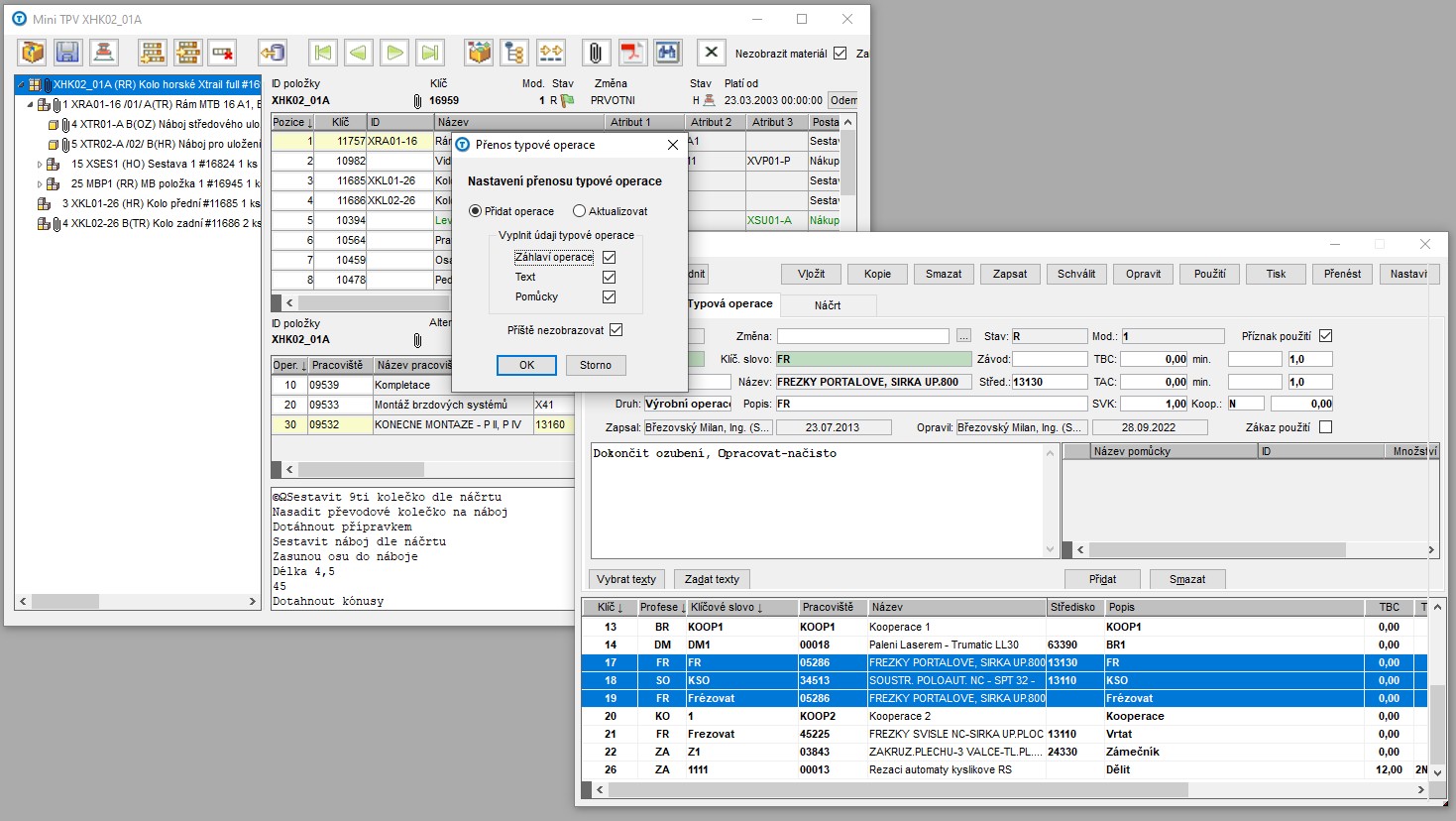Image resolution: width=1456 pixels, height=821 pixels.
Task: Click the first add-row toolbar icon after the stamp icon
Action: pos(152,53)
